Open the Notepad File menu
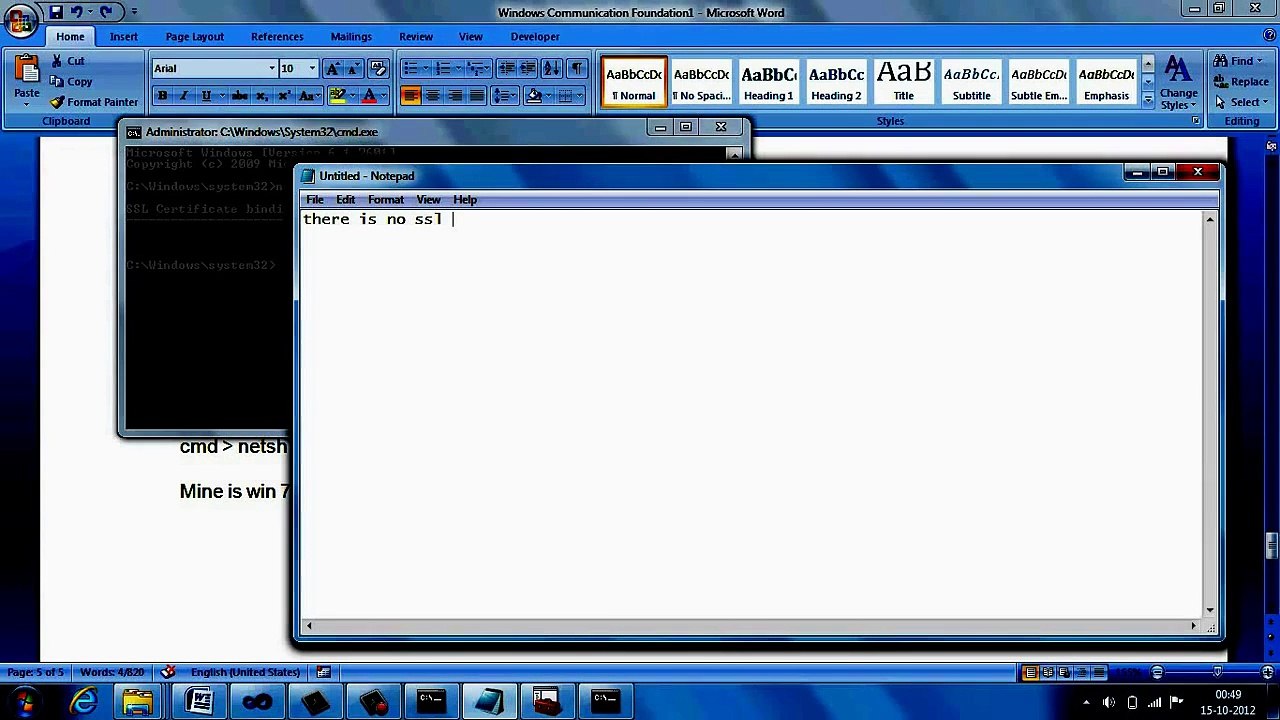The width and height of the screenshot is (1280, 720). [315, 200]
